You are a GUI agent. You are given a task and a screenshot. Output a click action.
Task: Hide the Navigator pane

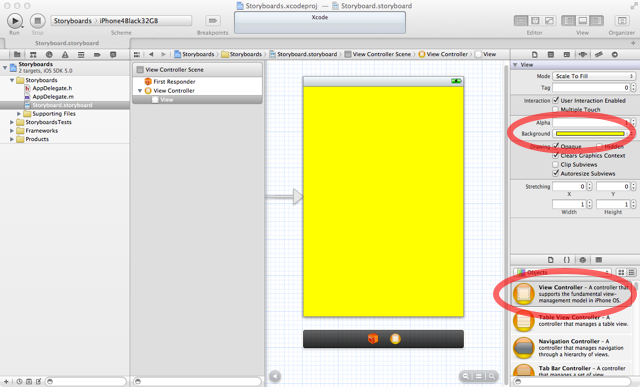pyautogui.click(x=569, y=20)
